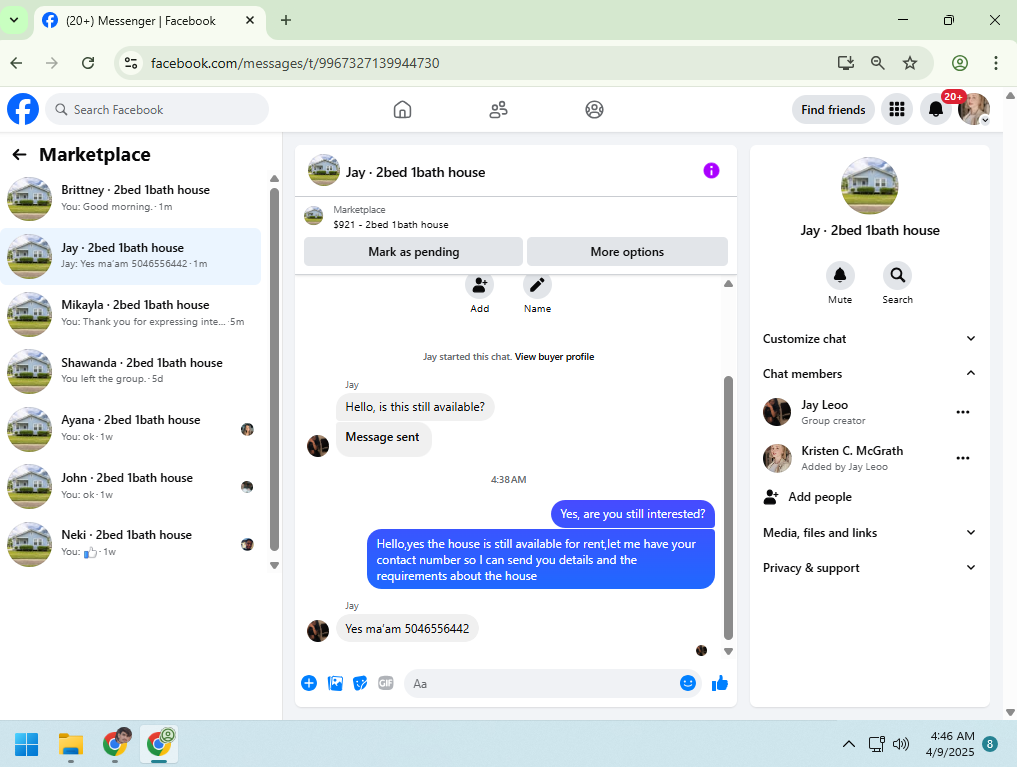Search in conversation with the magnifier icon

[898, 276]
